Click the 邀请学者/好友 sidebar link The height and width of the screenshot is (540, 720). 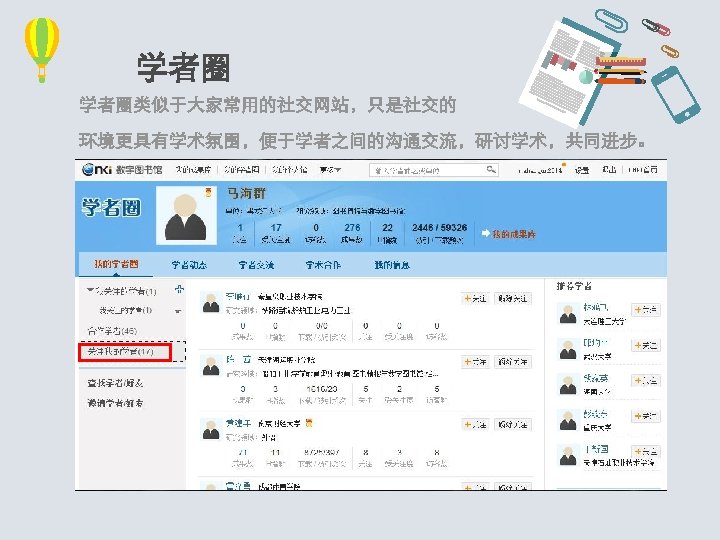click(115, 403)
